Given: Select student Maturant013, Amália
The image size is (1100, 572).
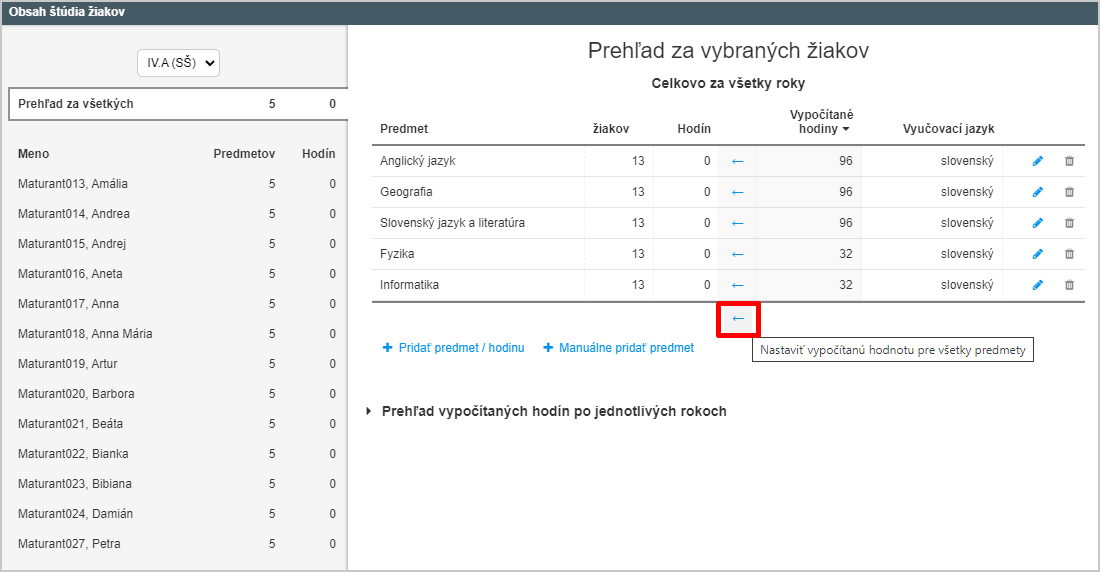Looking at the screenshot, I should coord(177,184).
